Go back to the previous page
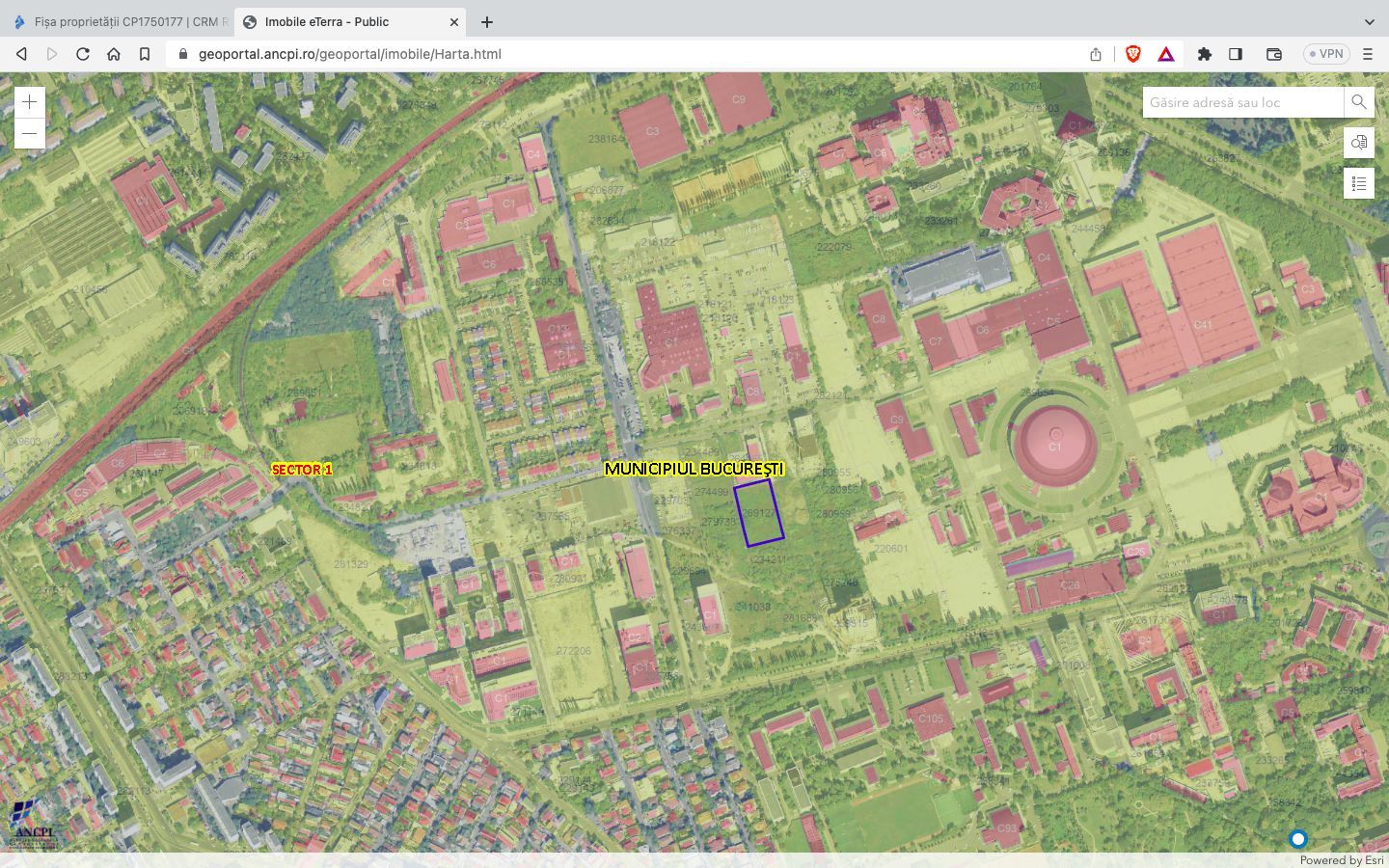1389x868 pixels. [21, 54]
